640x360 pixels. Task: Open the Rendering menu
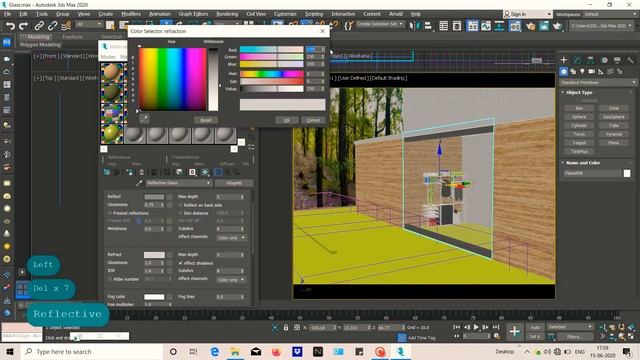[227, 14]
